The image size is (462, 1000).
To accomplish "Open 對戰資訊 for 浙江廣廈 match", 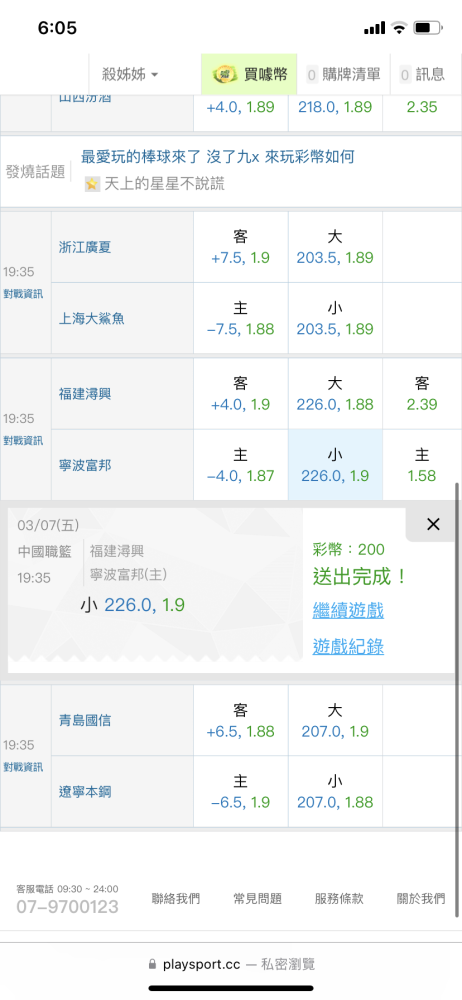I will [x=23, y=294].
